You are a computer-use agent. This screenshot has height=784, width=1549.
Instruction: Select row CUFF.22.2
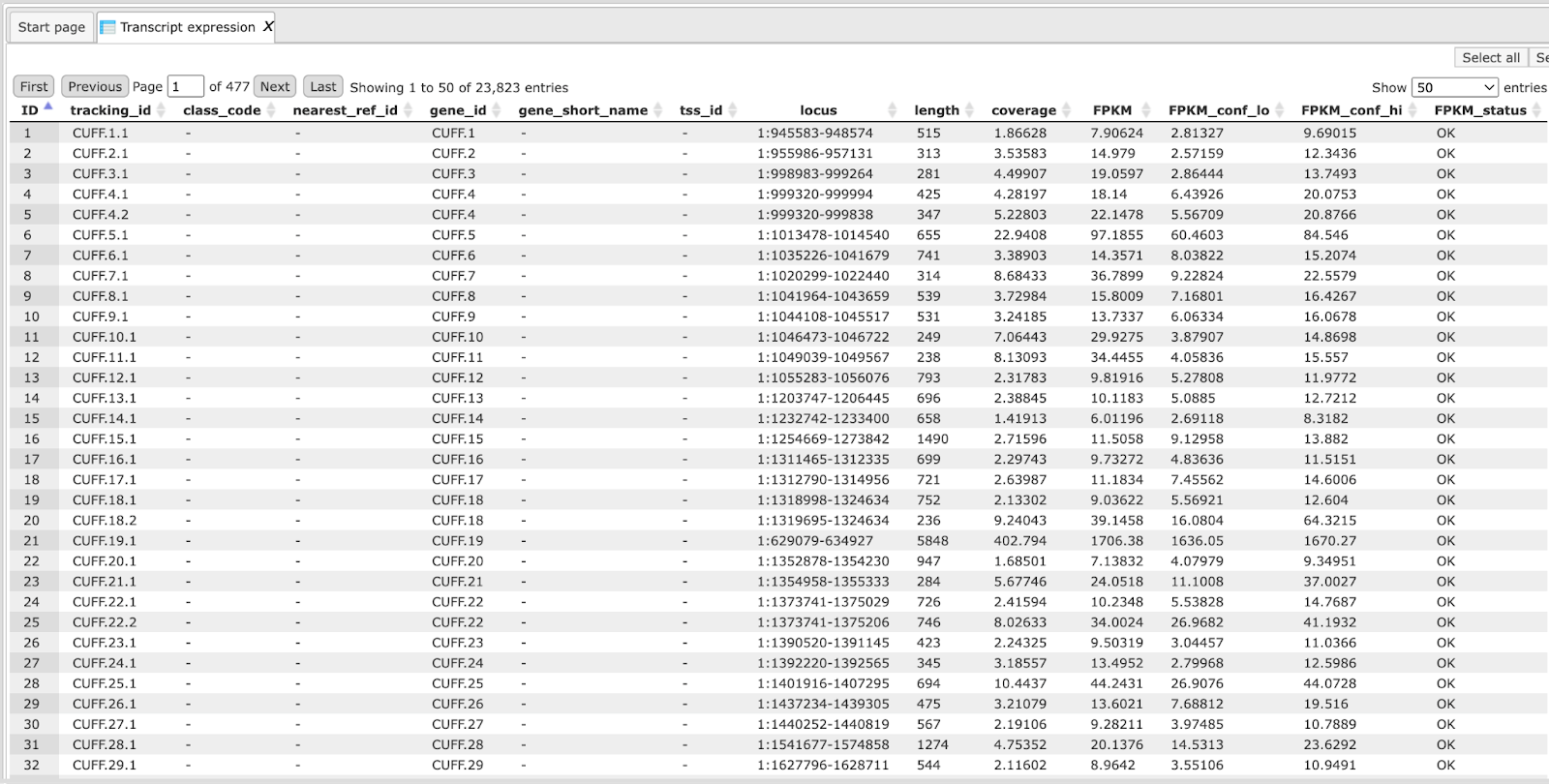[x=778, y=622]
